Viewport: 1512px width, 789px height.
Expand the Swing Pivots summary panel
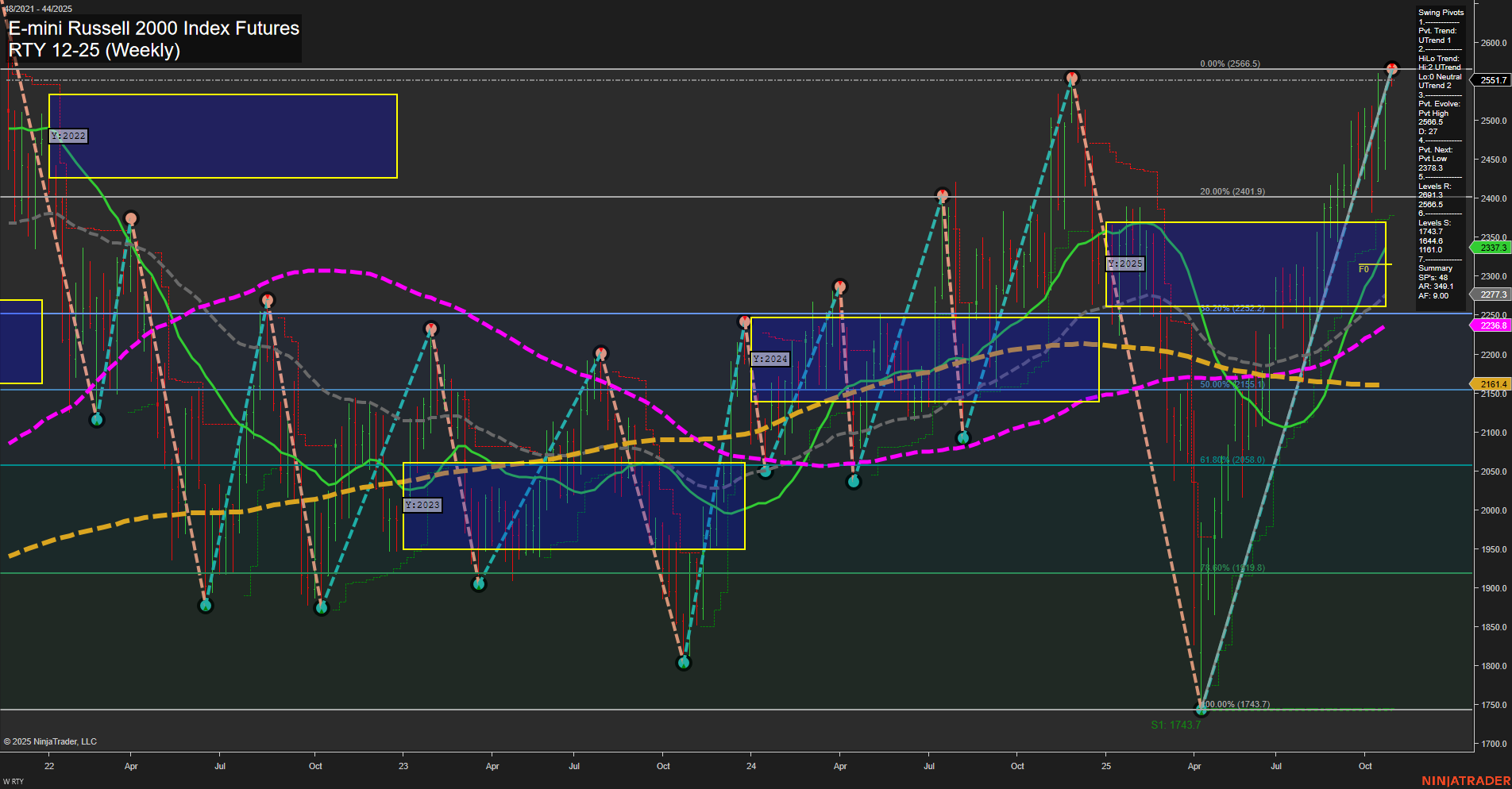[1441, 12]
